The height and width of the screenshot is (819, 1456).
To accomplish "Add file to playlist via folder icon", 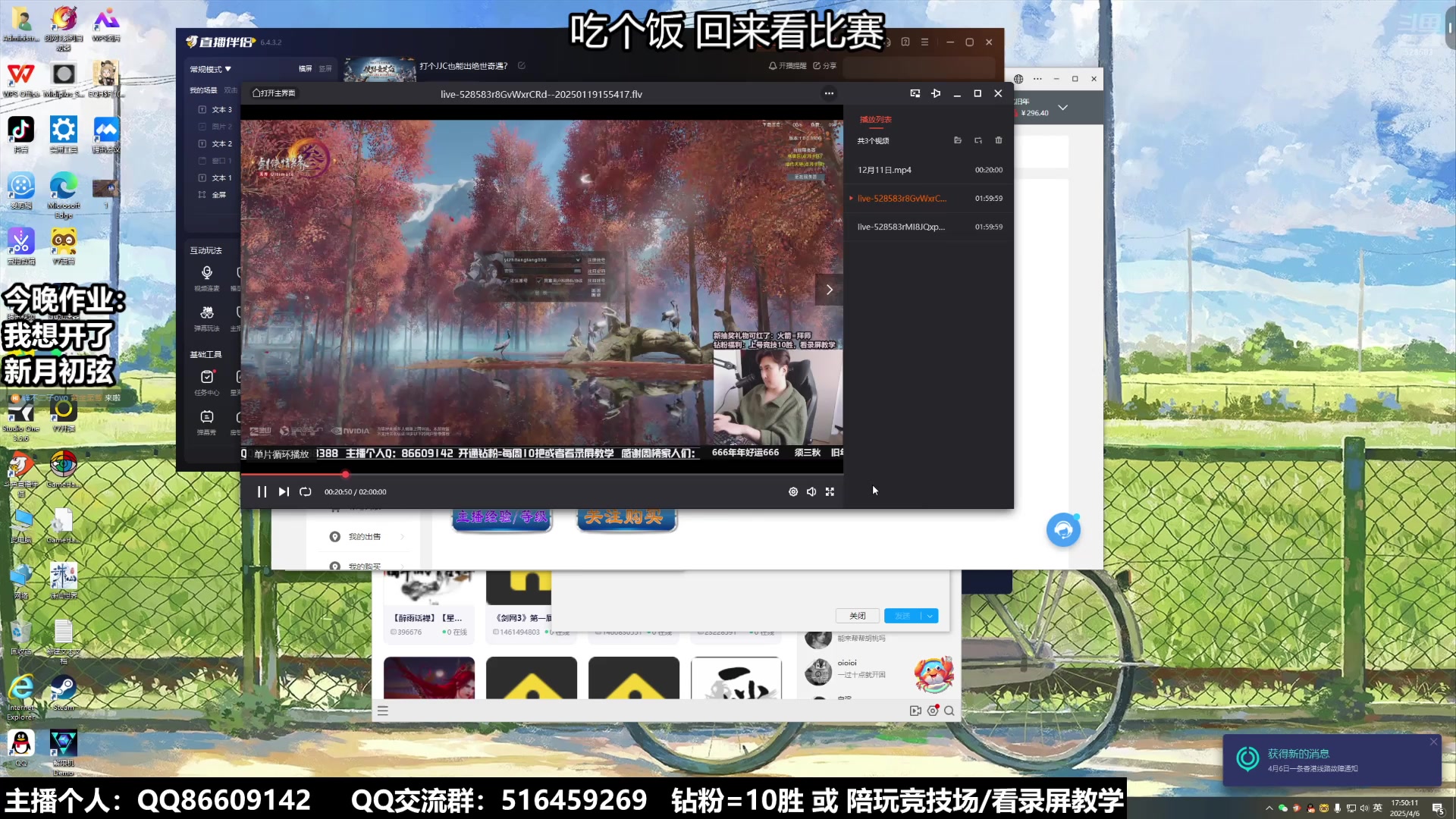I will point(958,140).
